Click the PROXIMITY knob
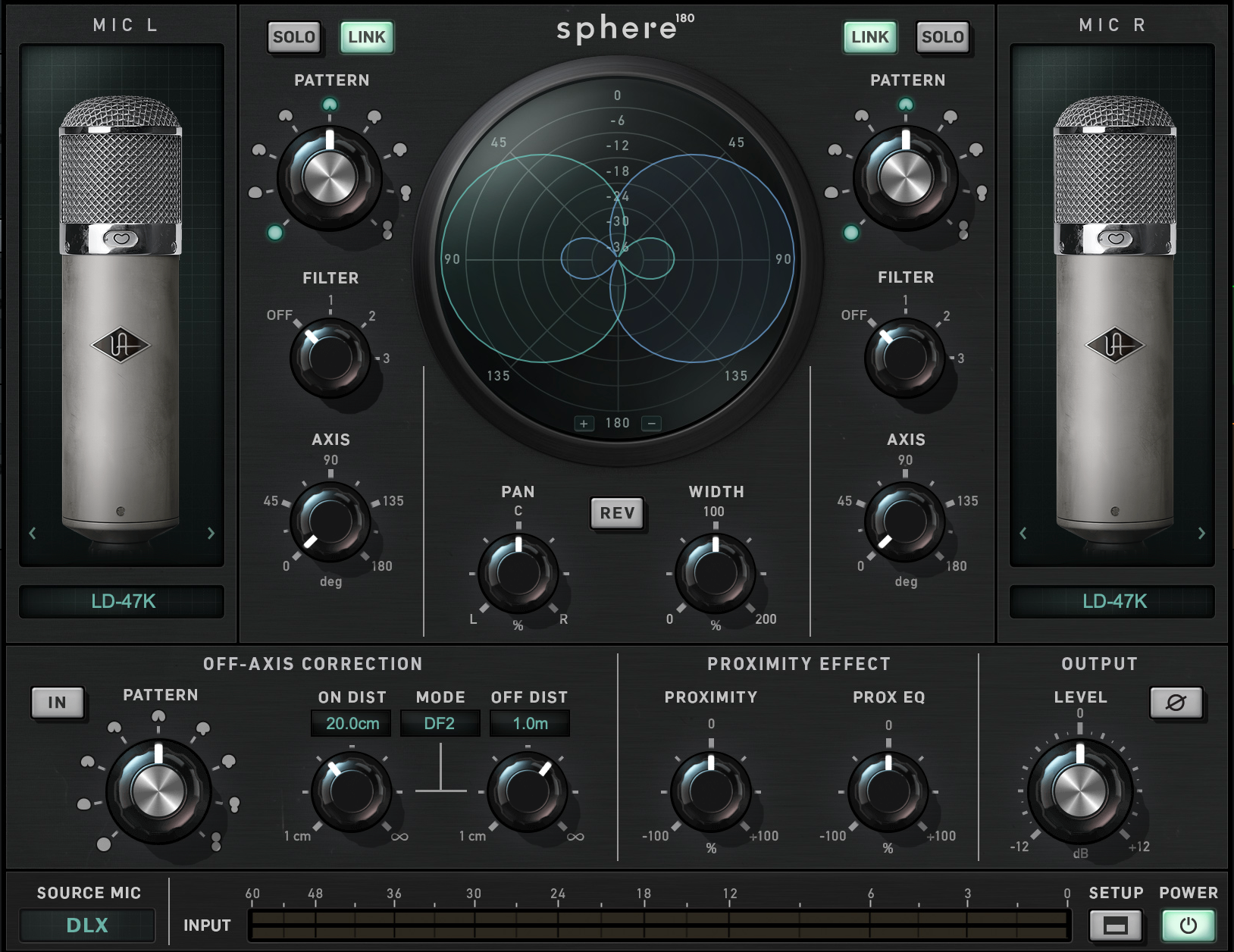Screen dimensions: 1234x952 pos(711,791)
